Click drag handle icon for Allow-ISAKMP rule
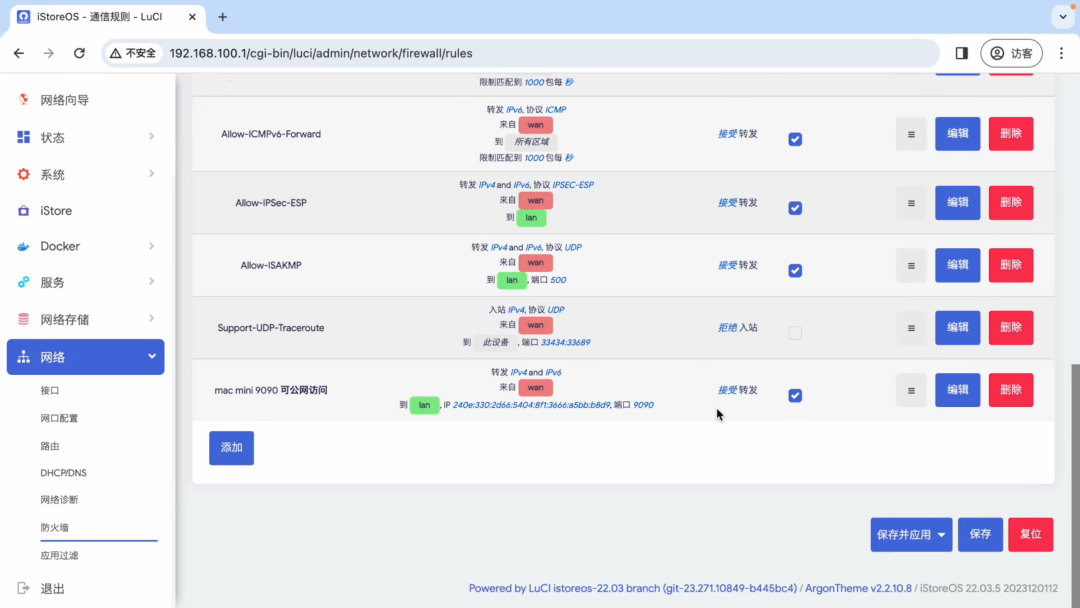The image size is (1080, 608). (x=910, y=266)
